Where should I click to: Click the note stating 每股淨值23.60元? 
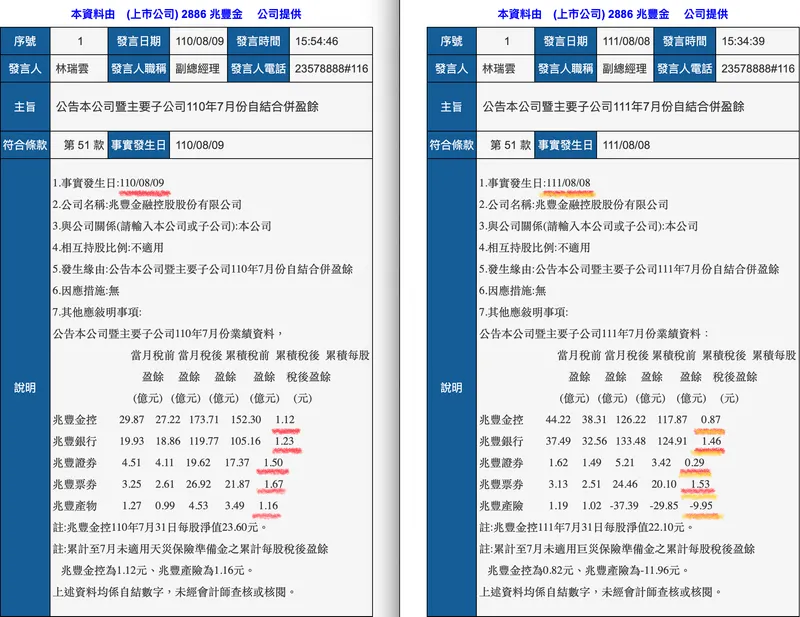160,527
